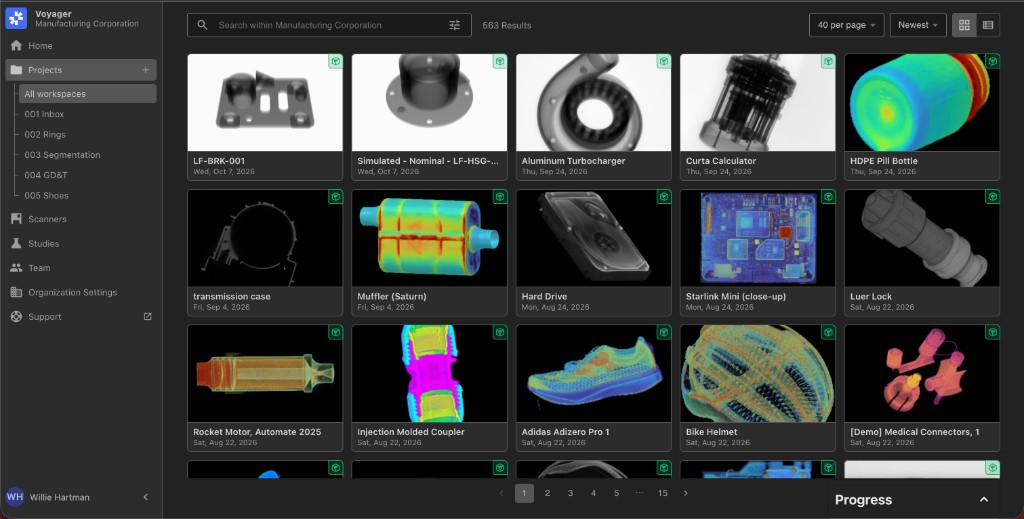Select the Luer Lock title
Image resolution: width=1024 pixels, height=519 pixels.
[871, 296]
